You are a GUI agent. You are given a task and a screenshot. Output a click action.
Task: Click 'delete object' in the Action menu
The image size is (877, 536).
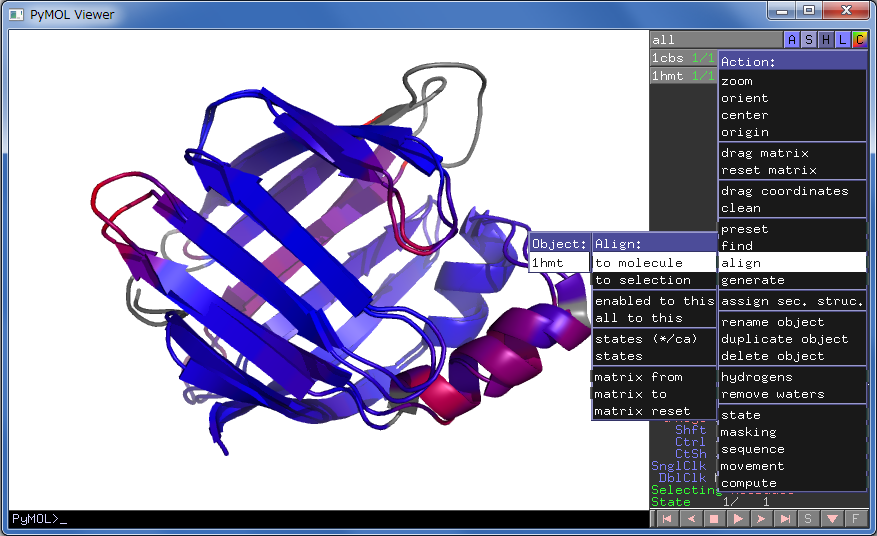coord(772,356)
